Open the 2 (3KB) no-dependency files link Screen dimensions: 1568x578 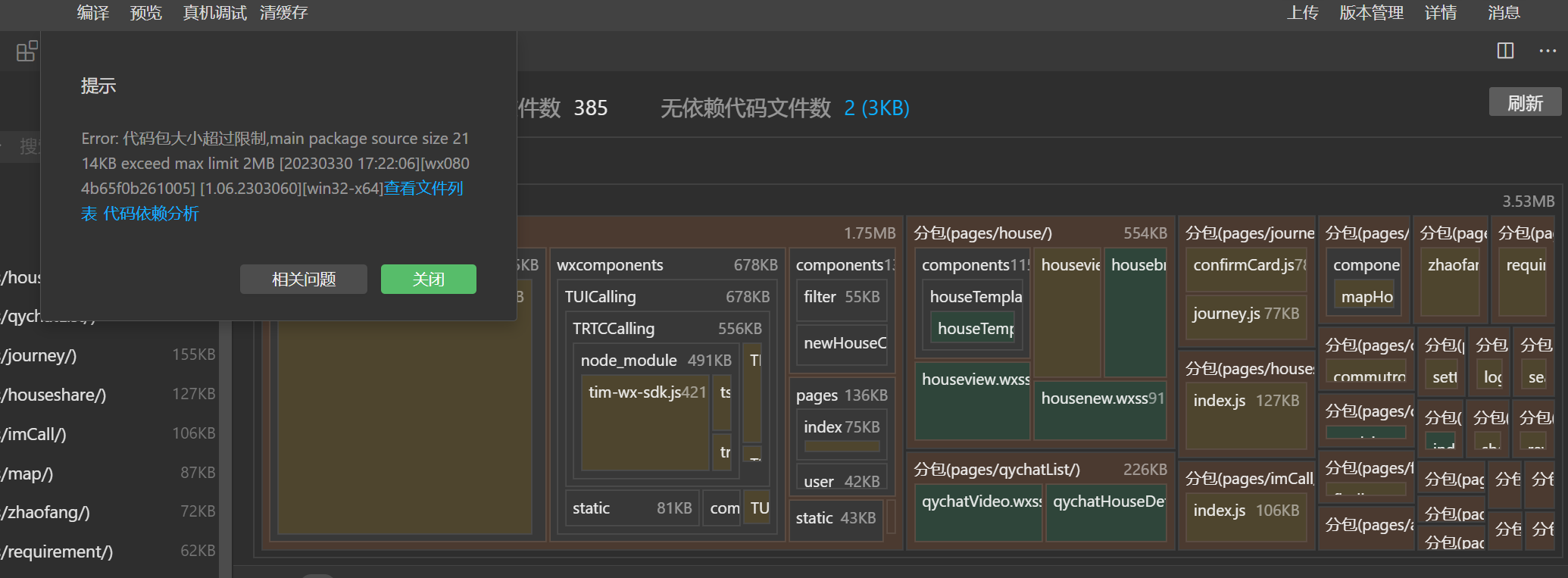point(877,108)
